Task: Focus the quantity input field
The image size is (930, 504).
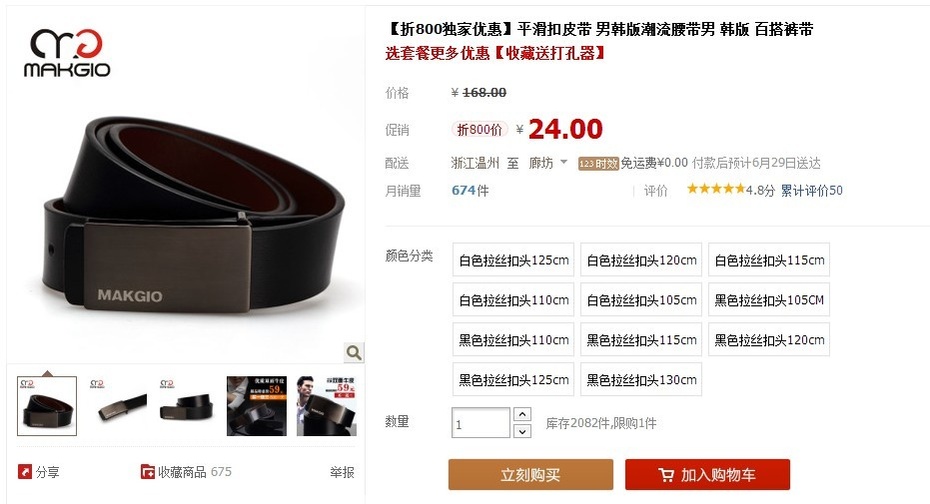Action: (480, 423)
